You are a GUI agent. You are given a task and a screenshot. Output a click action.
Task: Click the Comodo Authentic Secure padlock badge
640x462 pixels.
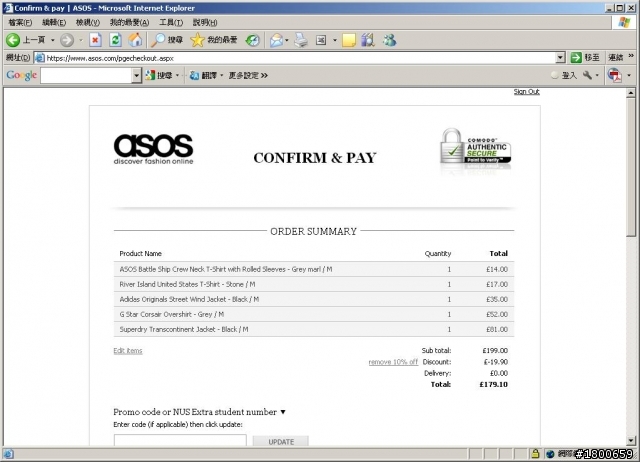pos(476,147)
